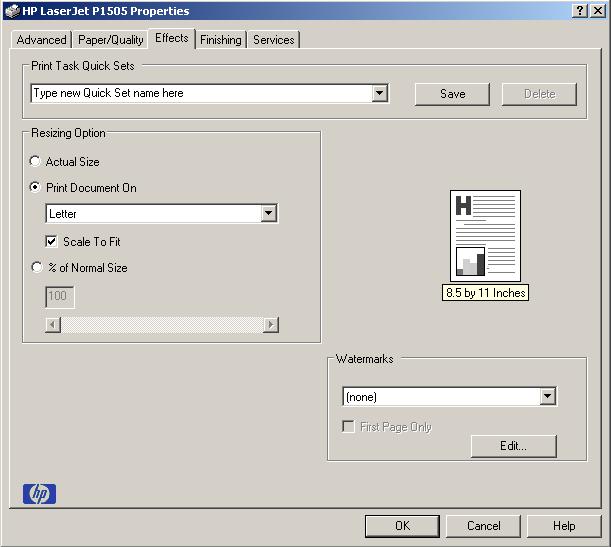Select the Print Document On option
Image resolution: width=611 pixels, height=547 pixels.
(35, 187)
